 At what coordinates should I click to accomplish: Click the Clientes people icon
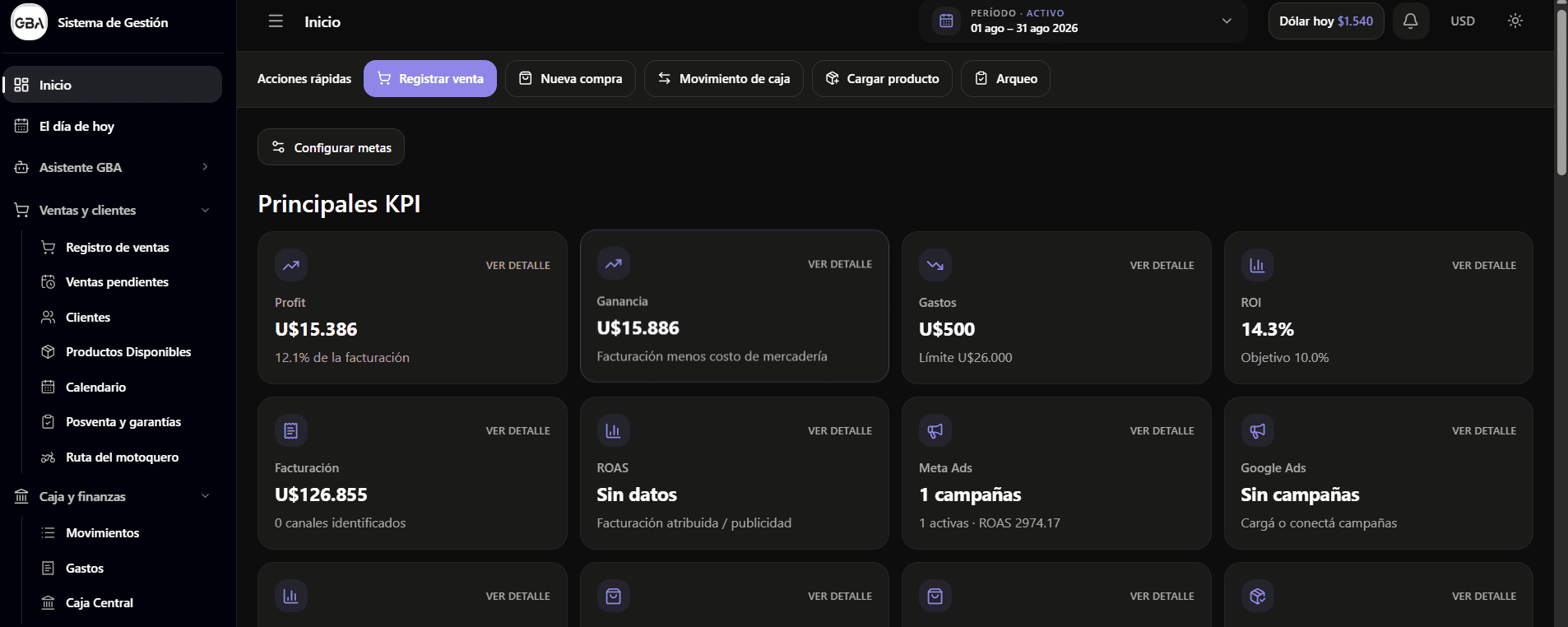[49, 318]
